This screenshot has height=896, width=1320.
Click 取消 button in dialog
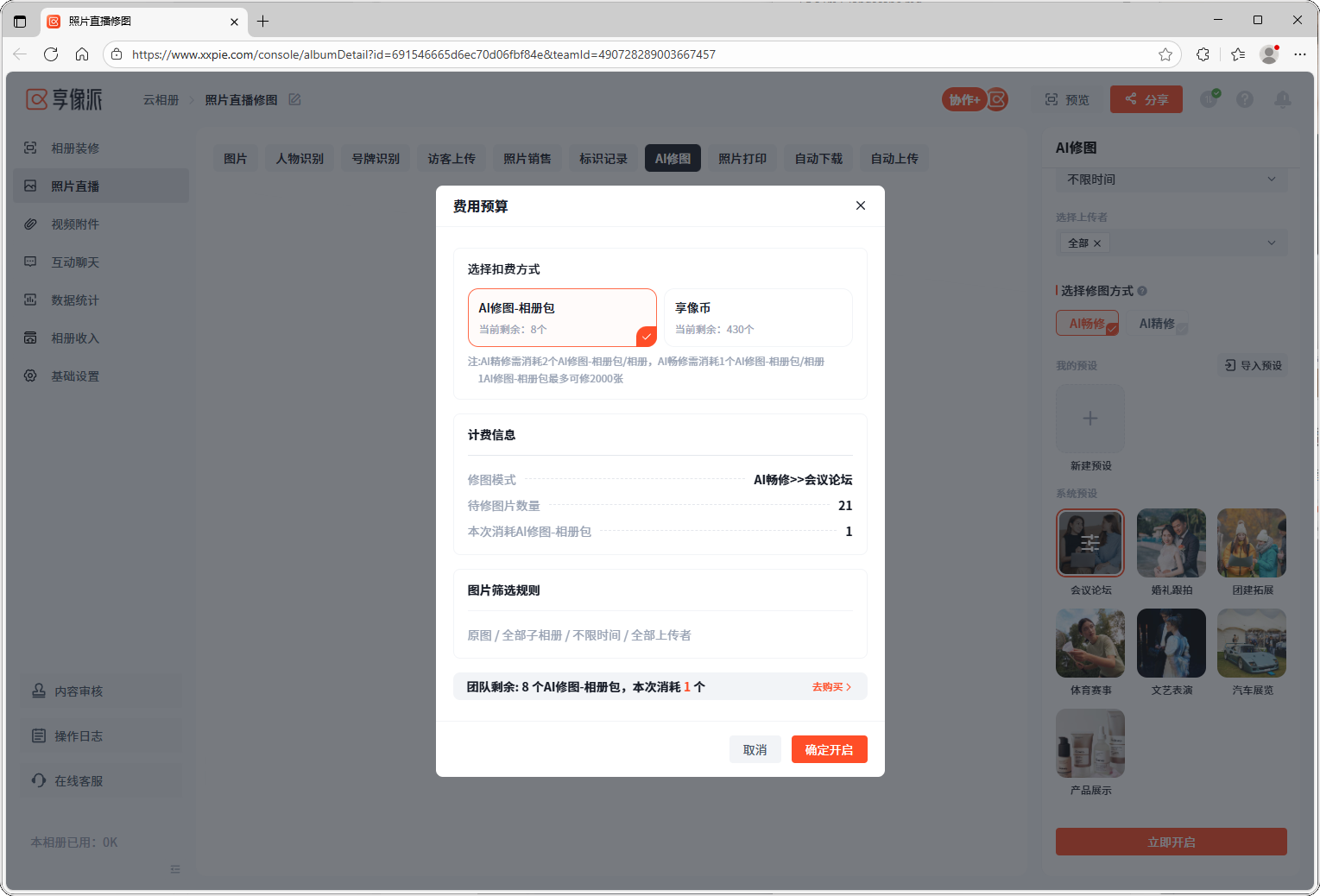(x=755, y=749)
